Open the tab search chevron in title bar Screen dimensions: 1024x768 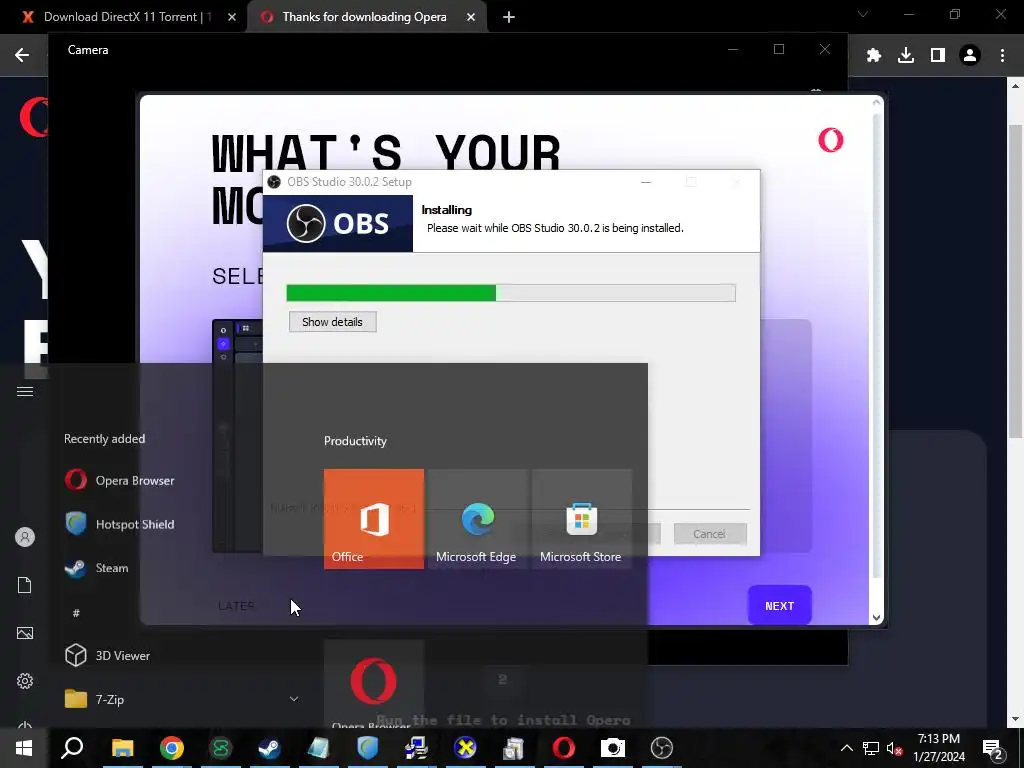coord(863,14)
